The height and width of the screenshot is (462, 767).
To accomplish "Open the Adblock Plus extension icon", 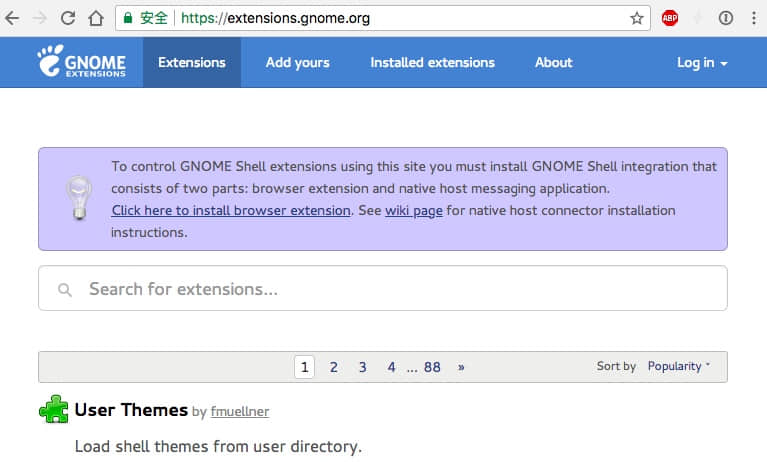I will point(669,18).
